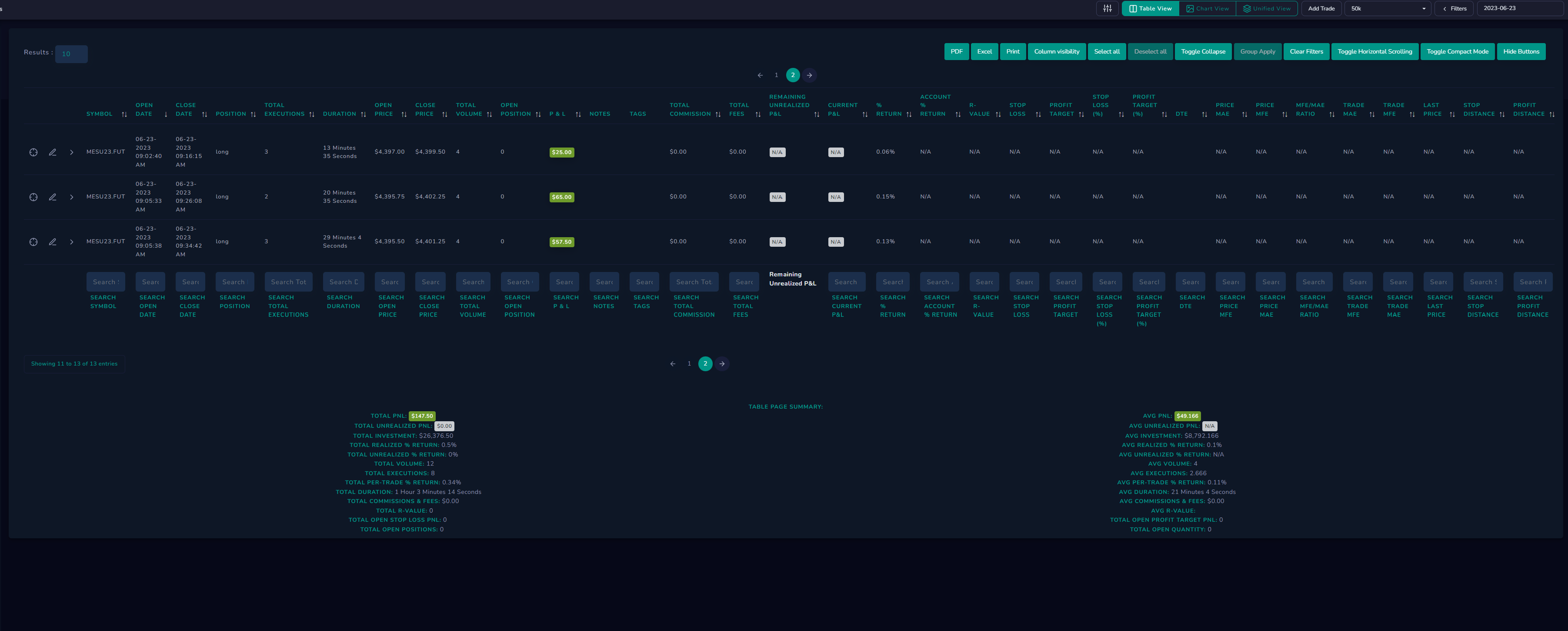Go to page 1 in top pagination
This screenshot has height=631, width=1568.
[x=777, y=76]
